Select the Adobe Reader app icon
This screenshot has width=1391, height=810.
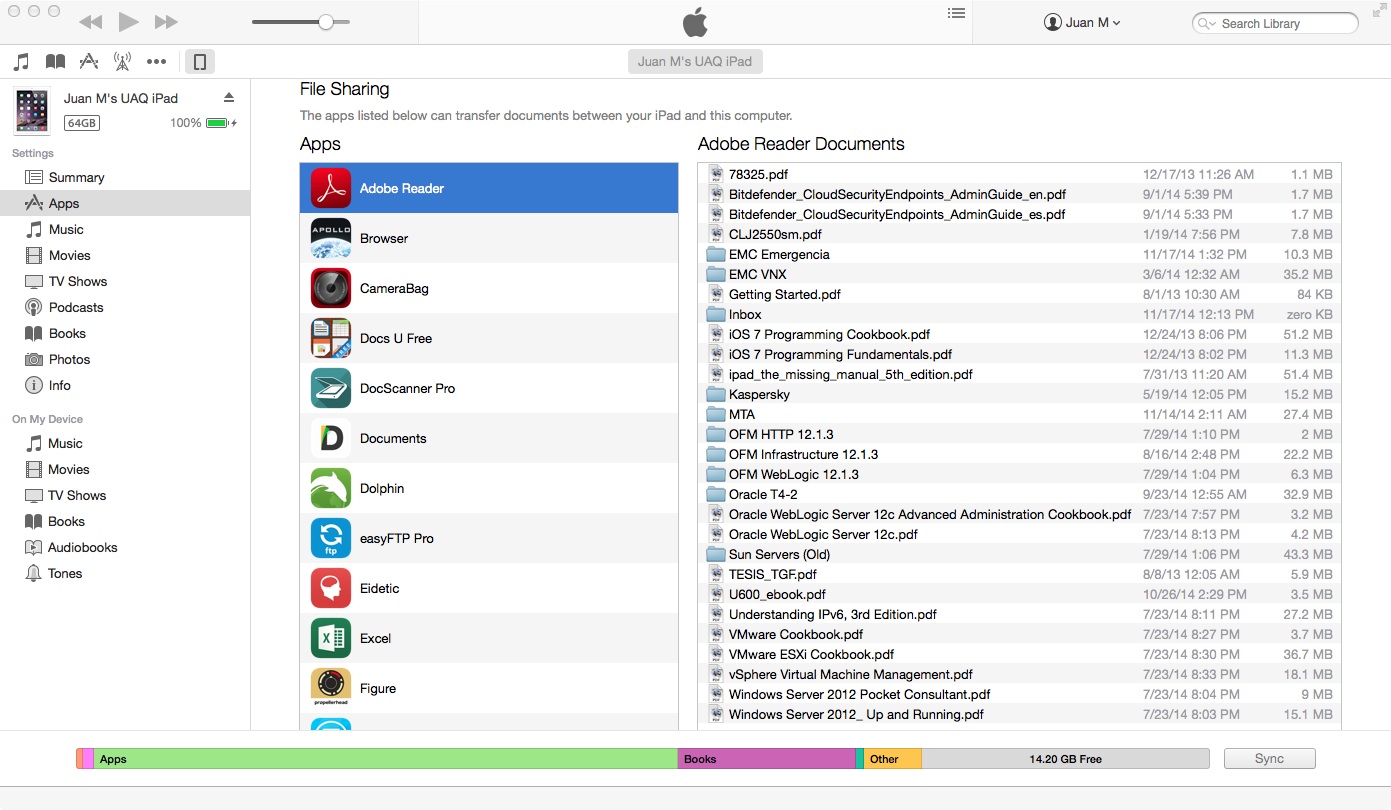point(331,188)
